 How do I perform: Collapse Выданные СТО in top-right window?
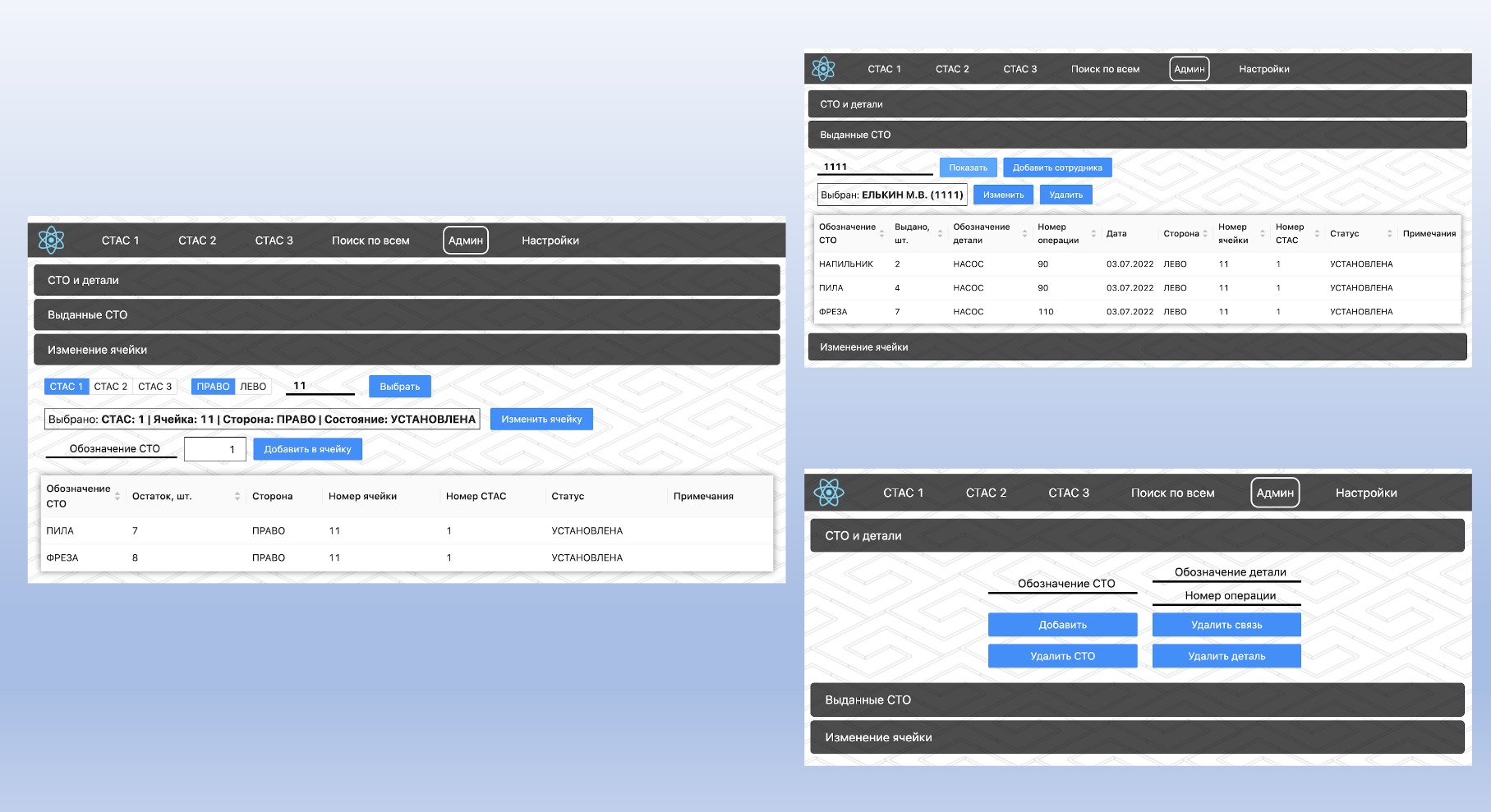click(1138, 135)
